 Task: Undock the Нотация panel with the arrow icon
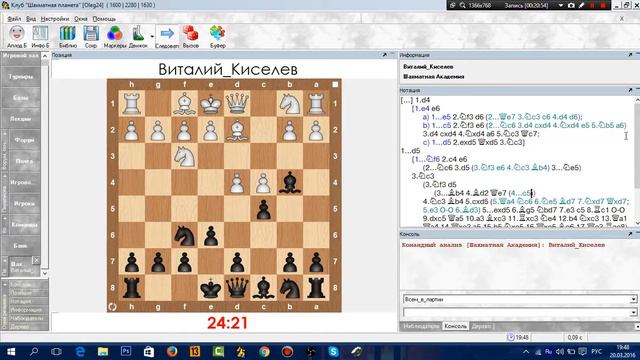(630, 90)
